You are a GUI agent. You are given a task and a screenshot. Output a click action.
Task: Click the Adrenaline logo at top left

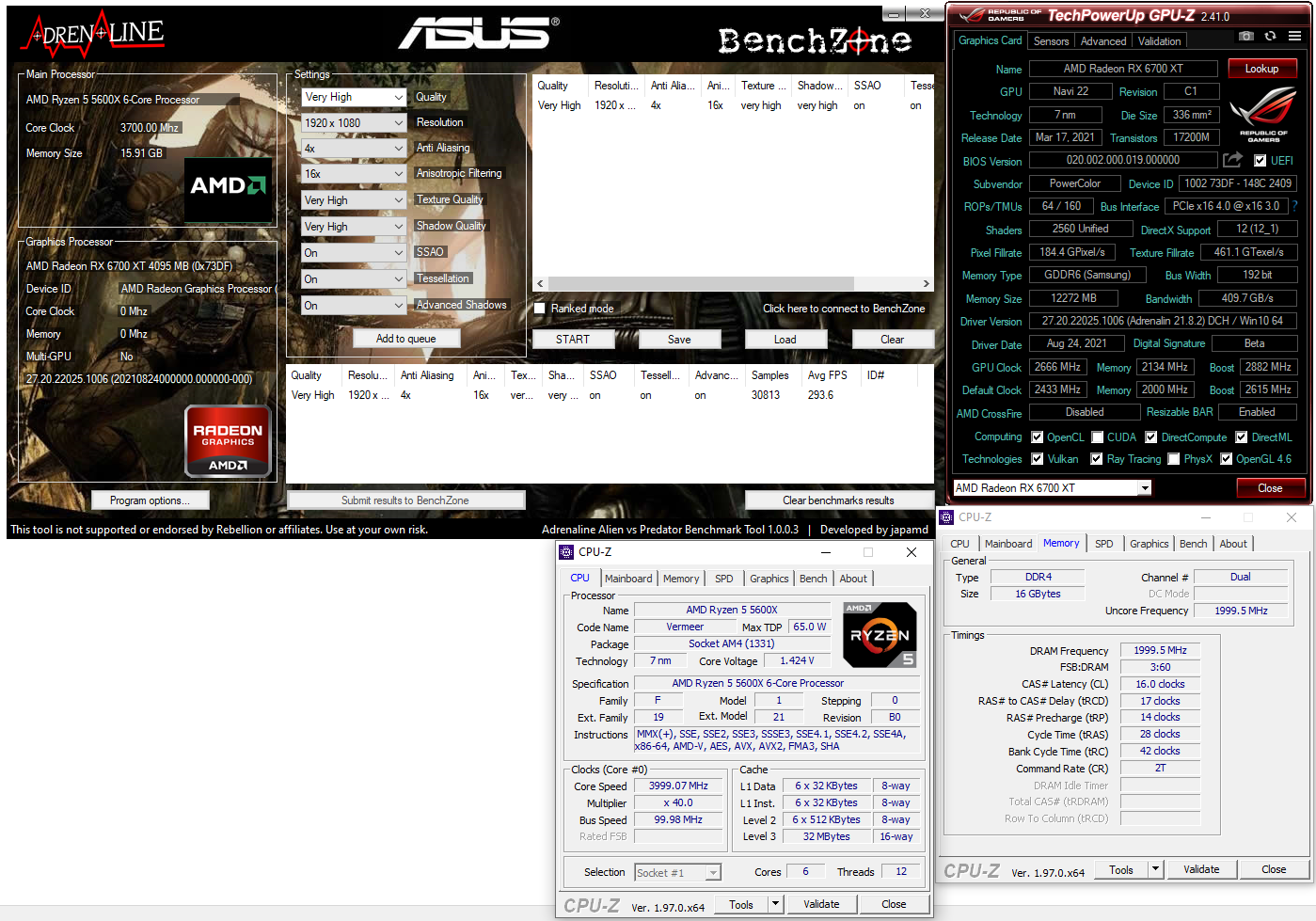(x=92, y=36)
